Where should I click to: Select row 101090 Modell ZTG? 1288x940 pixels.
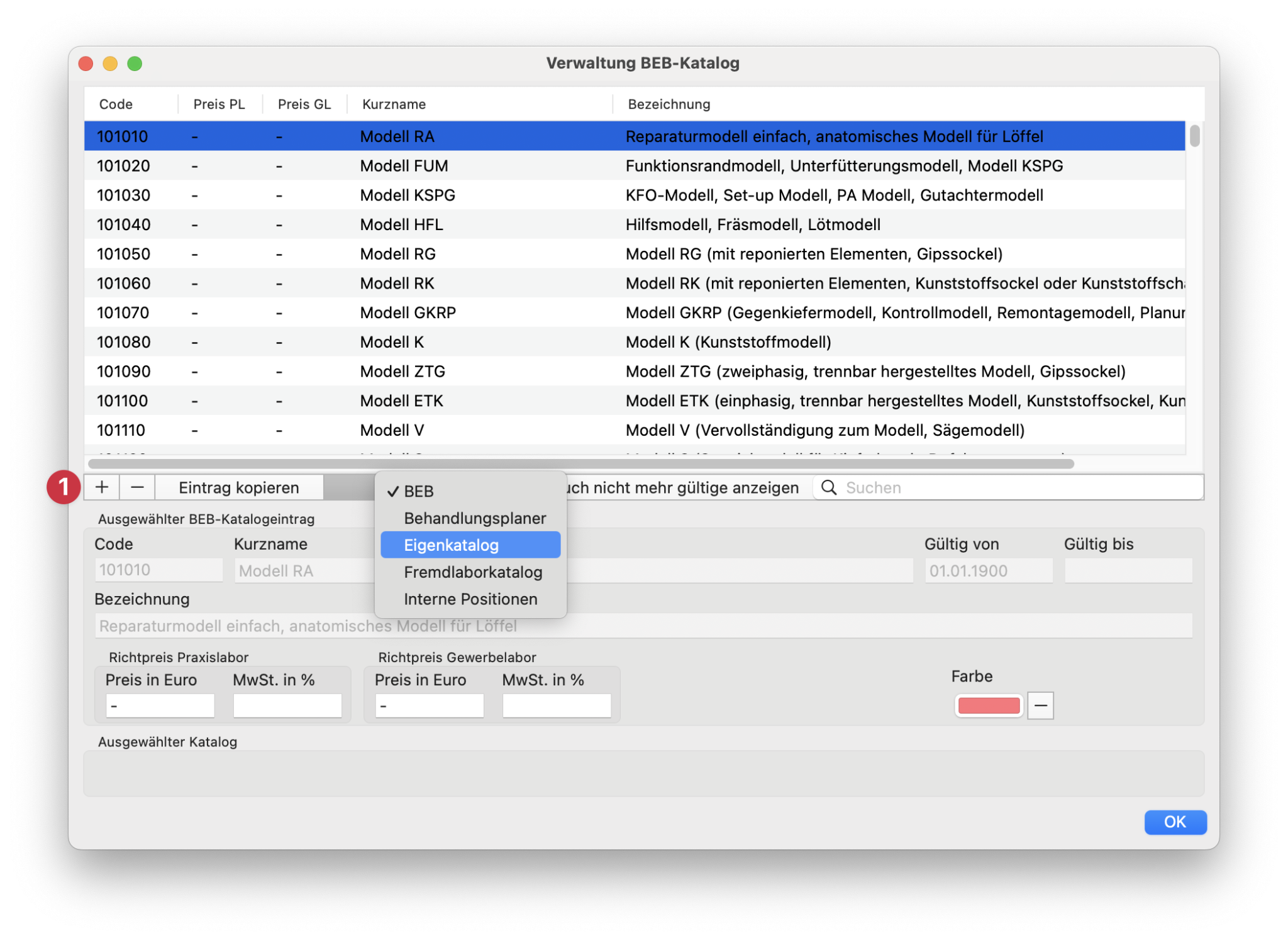(635, 372)
